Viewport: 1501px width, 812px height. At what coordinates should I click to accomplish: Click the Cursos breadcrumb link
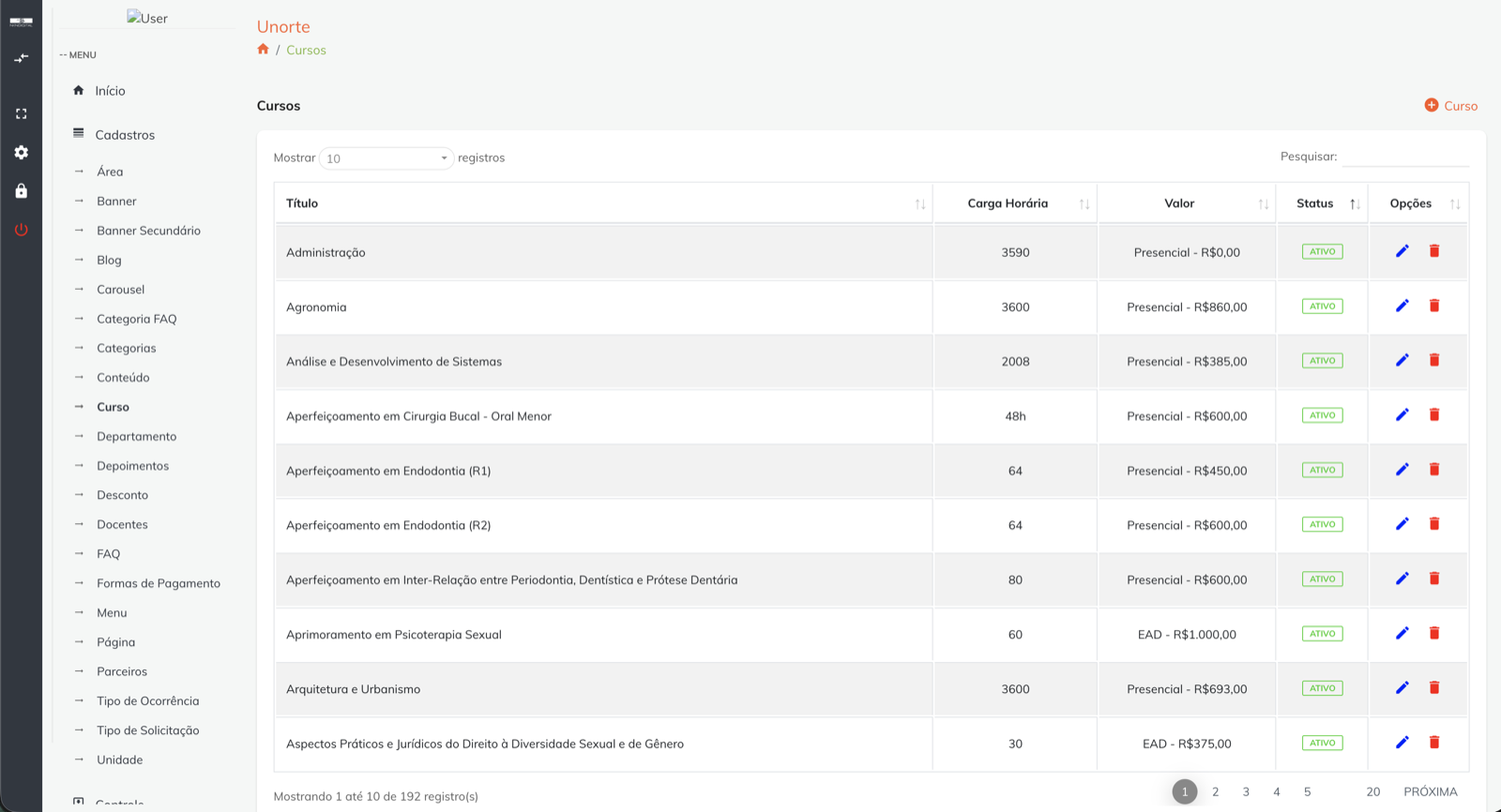coord(306,51)
